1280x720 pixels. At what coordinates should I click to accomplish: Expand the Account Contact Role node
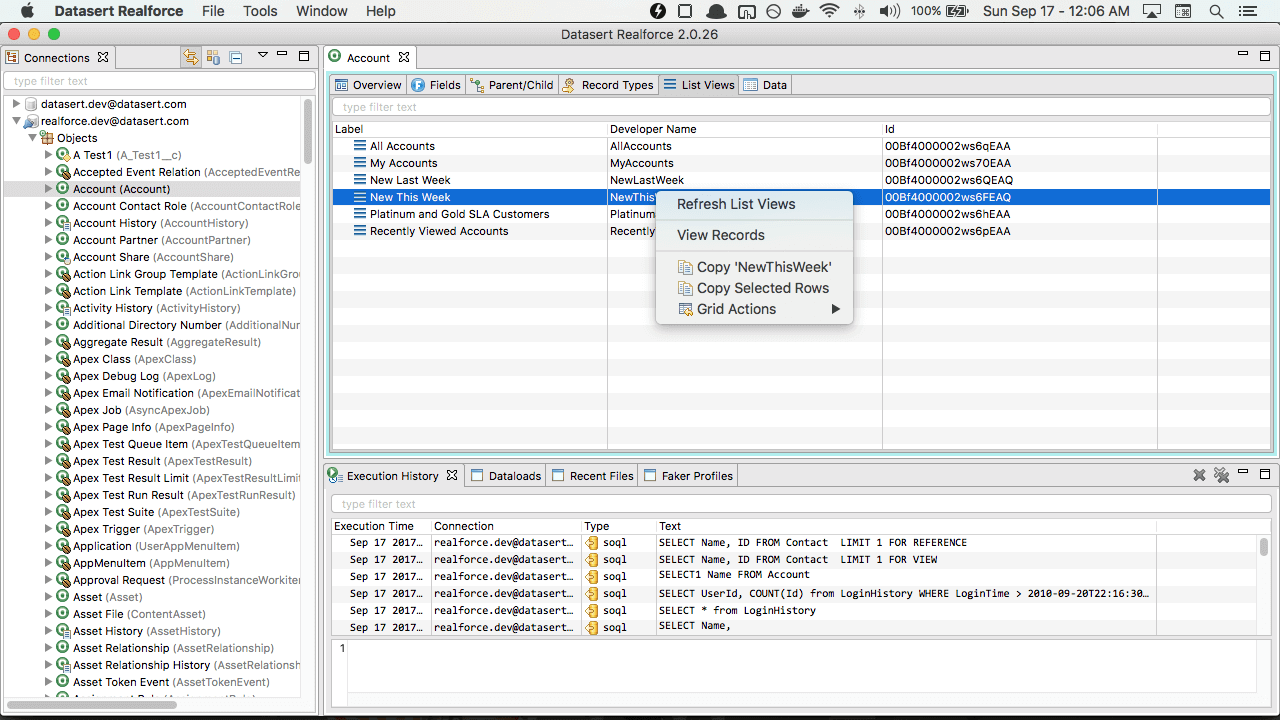pyautogui.click(x=48, y=206)
